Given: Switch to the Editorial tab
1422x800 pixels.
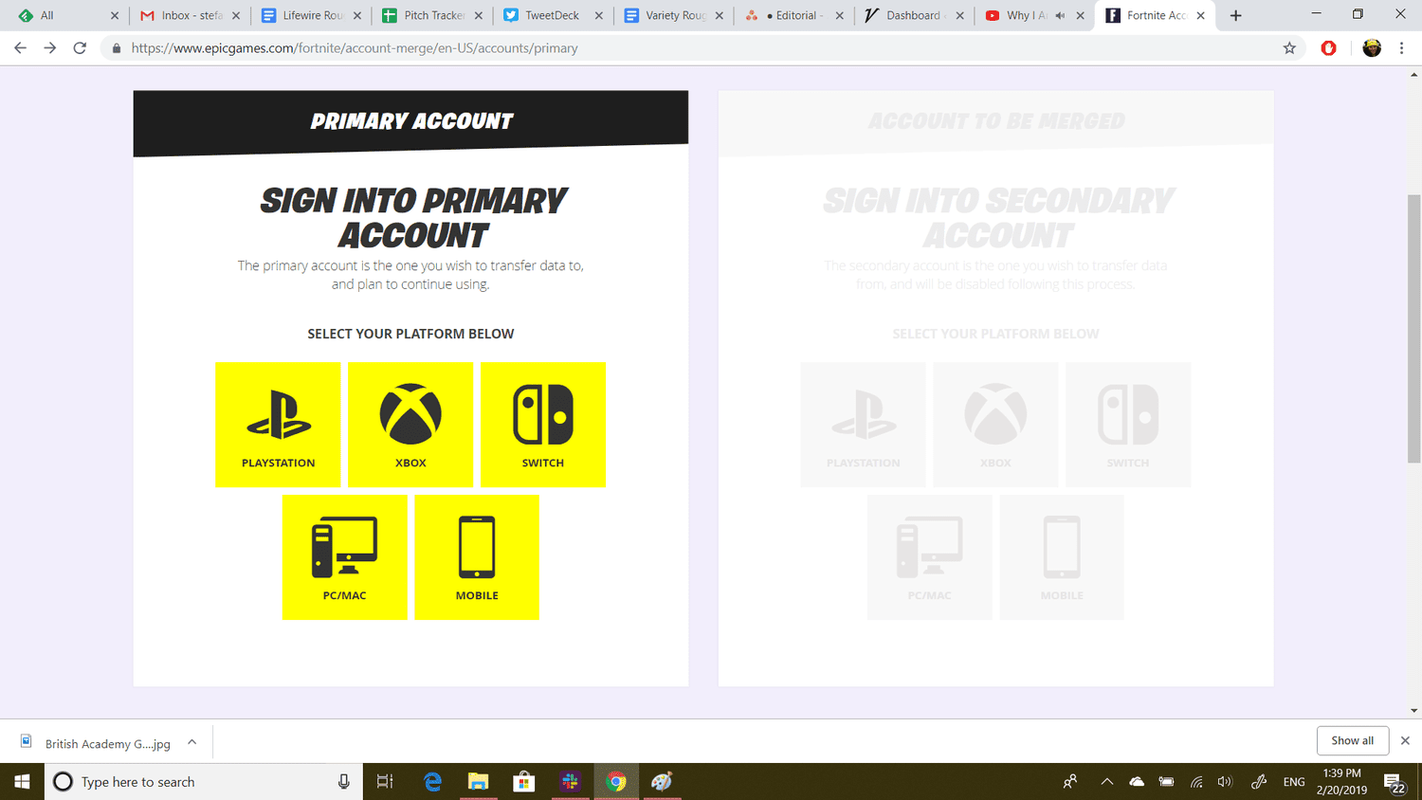Looking at the screenshot, I should (795, 16).
